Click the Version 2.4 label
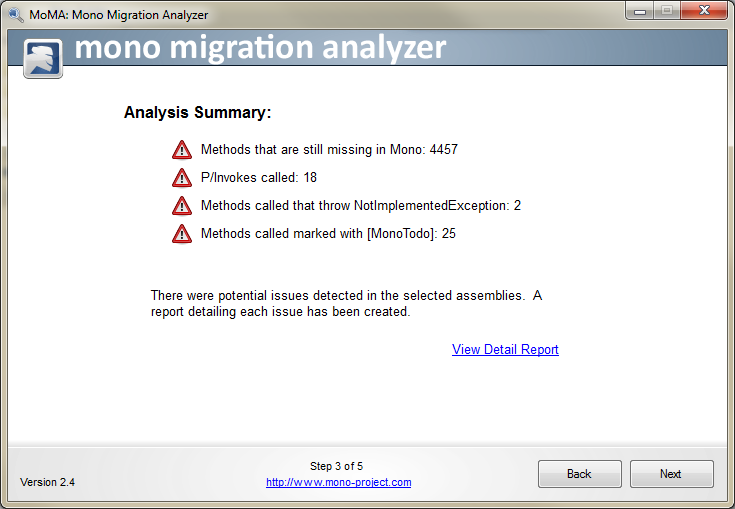This screenshot has width=735, height=509. click(47, 482)
